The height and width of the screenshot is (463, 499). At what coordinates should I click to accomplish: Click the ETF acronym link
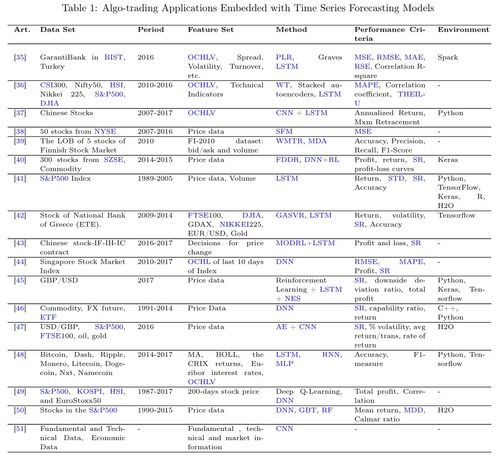[x=48, y=317]
